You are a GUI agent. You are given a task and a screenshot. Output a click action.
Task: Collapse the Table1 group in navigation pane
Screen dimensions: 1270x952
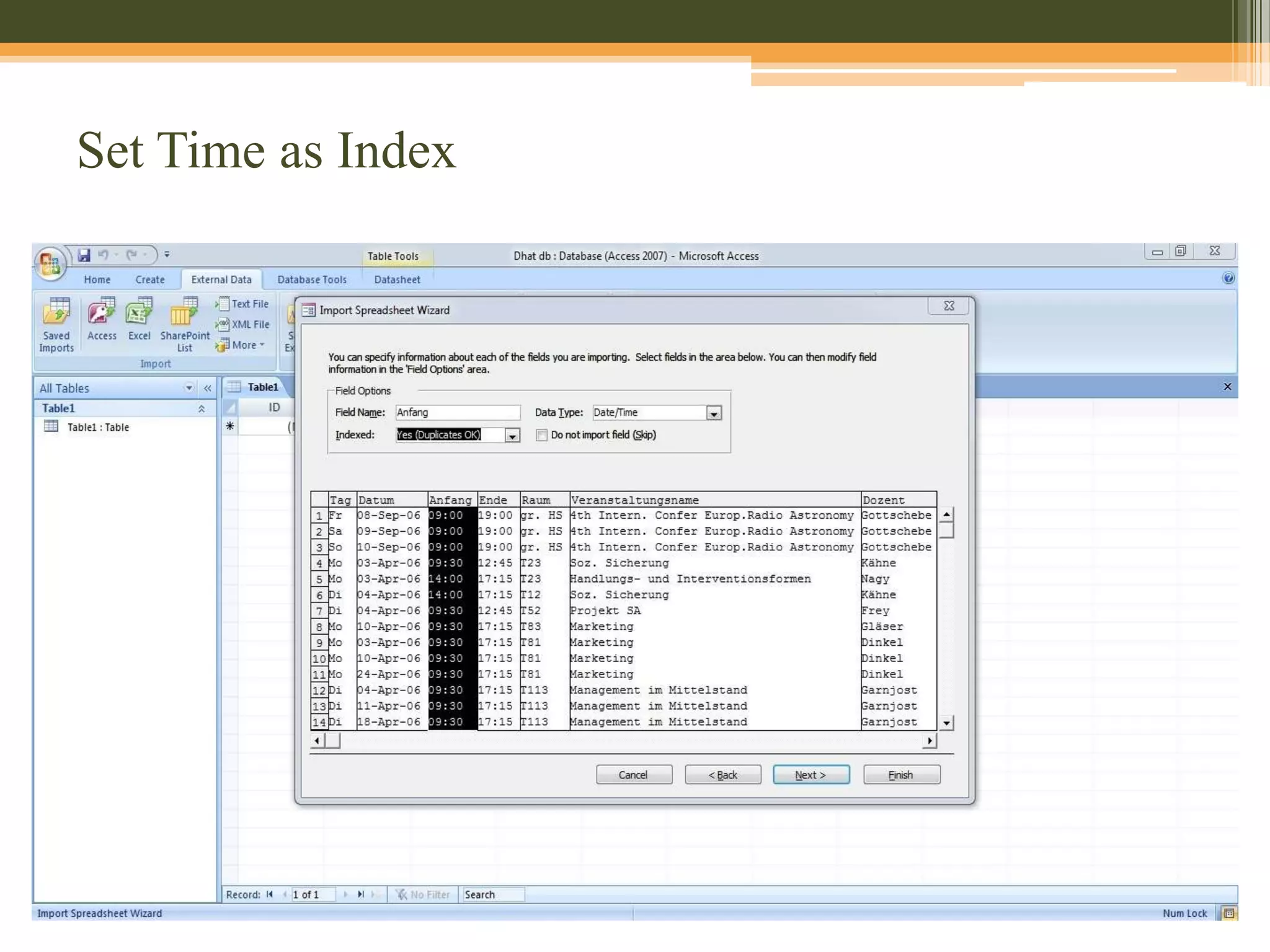click(x=202, y=408)
